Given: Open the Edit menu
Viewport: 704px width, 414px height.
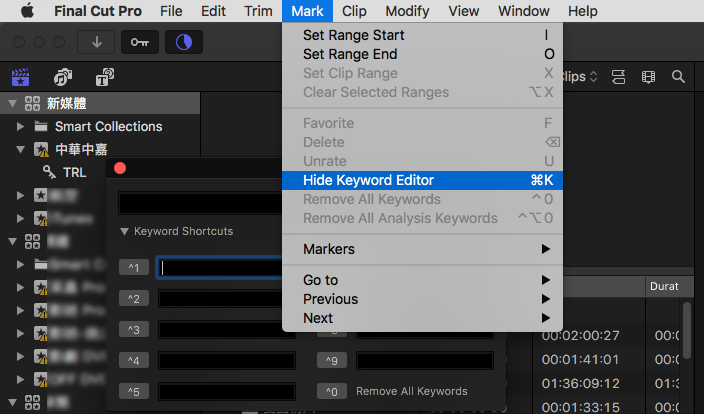Looking at the screenshot, I should point(213,11).
